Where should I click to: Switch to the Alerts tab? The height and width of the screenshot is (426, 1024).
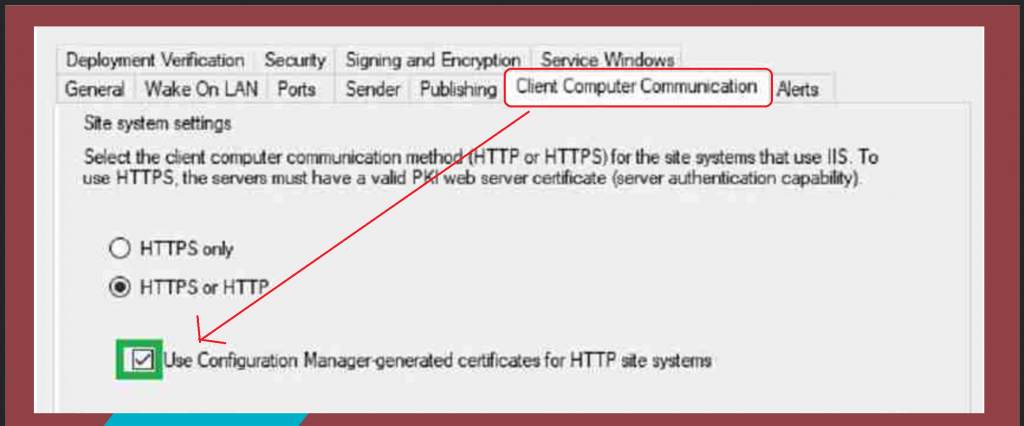click(x=797, y=89)
